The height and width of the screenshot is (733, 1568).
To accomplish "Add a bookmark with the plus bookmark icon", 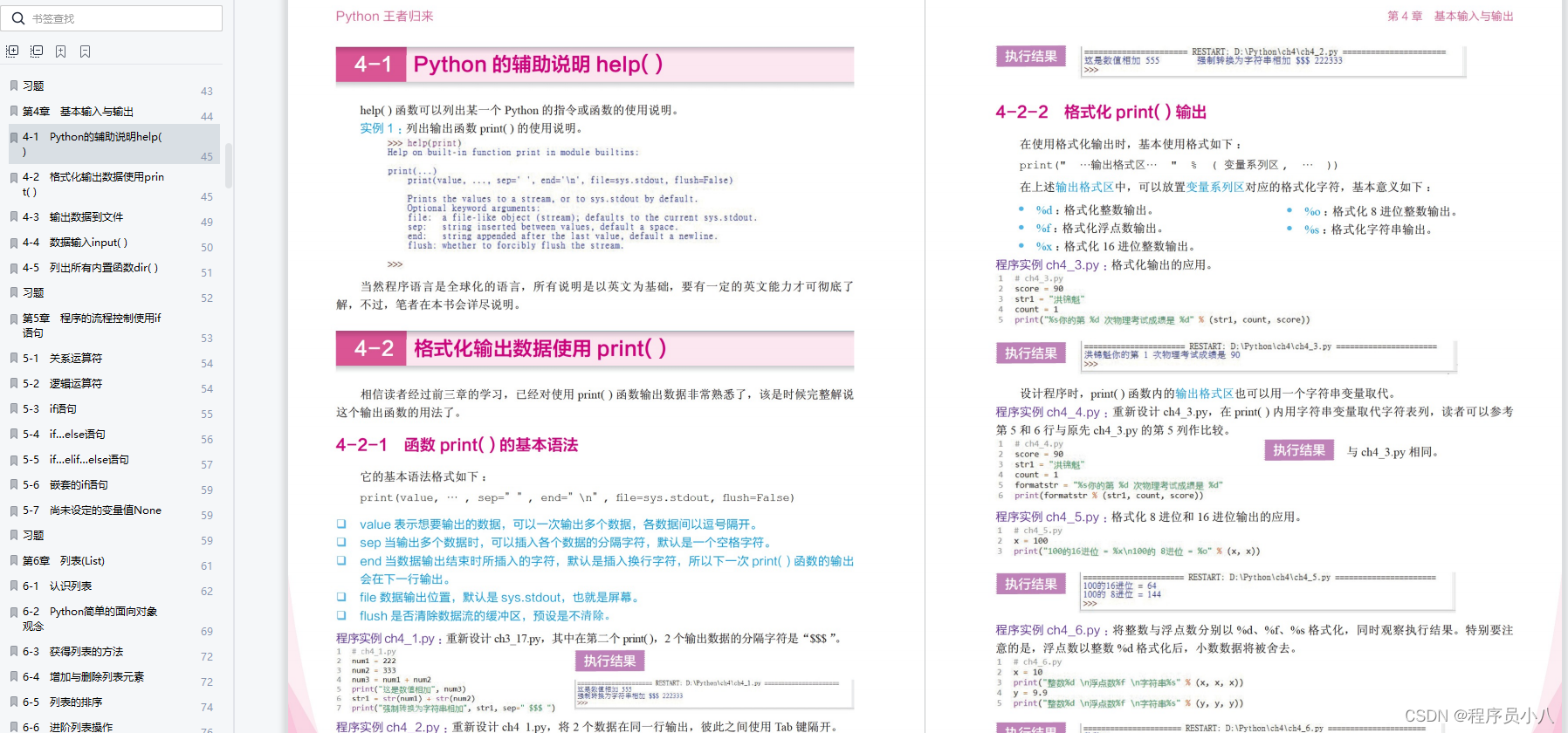I will pyautogui.click(x=61, y=51).
